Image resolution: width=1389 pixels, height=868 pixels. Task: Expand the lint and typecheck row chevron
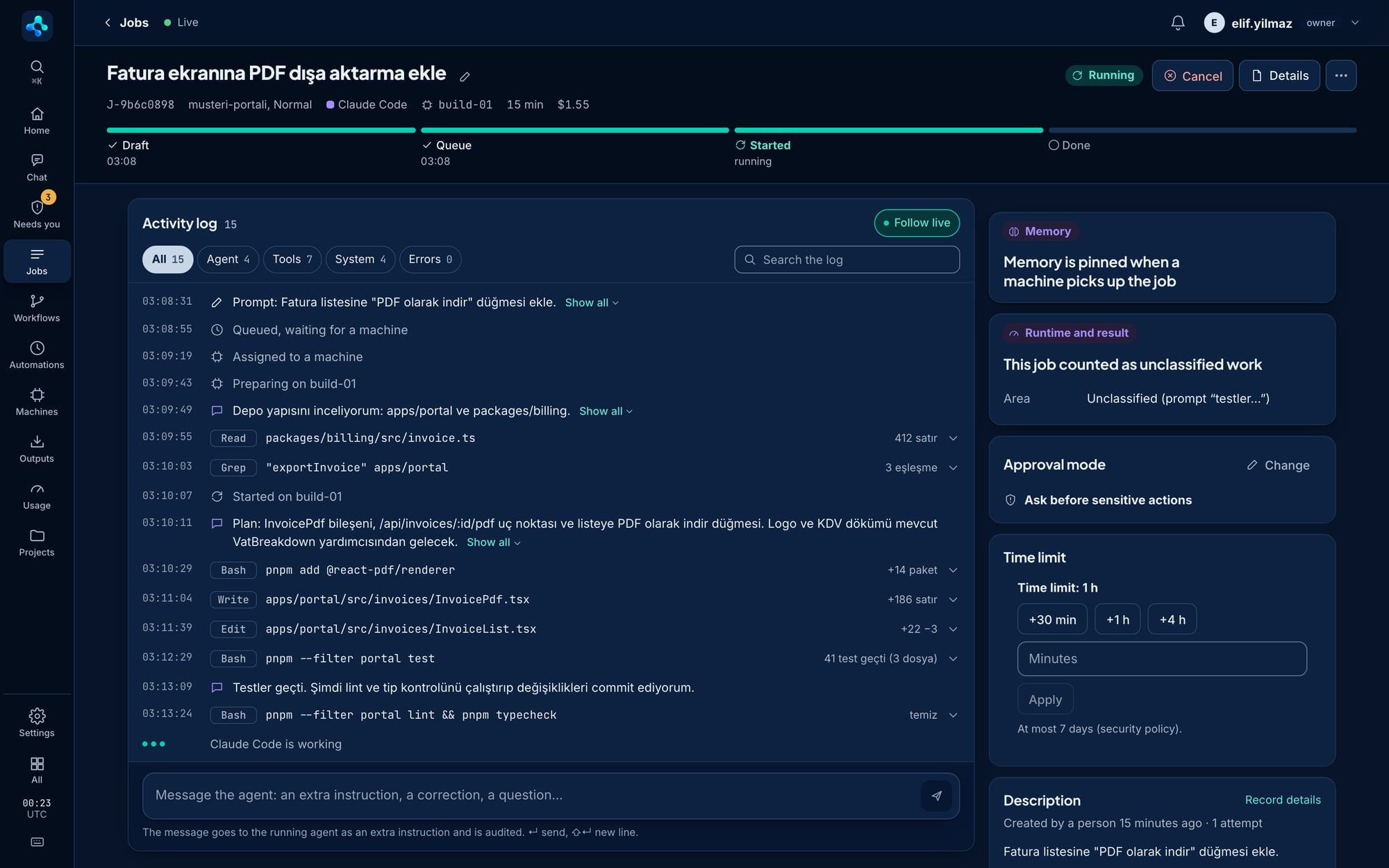953,715
